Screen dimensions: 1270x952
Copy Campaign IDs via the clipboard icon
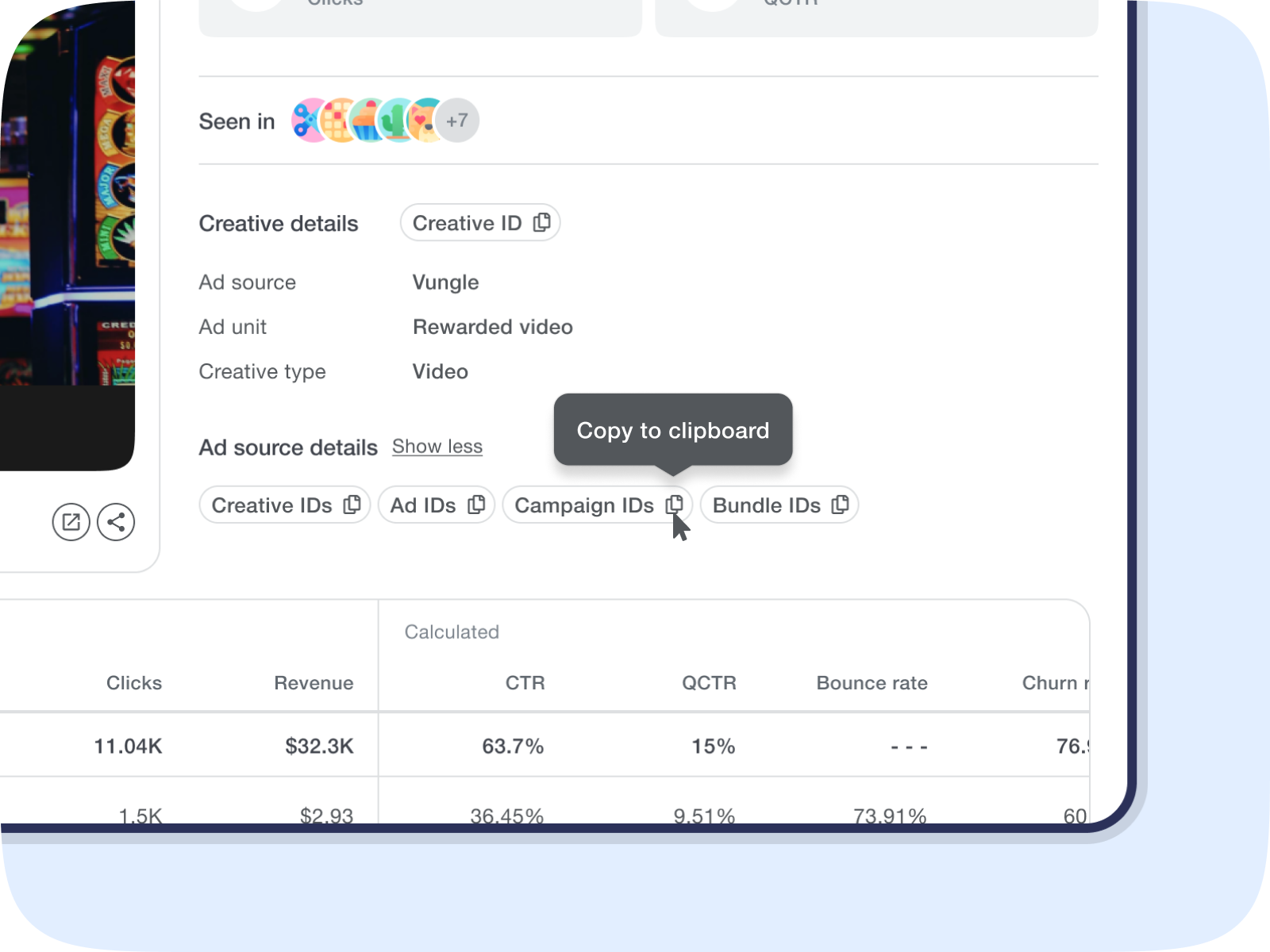coord(674,505)
